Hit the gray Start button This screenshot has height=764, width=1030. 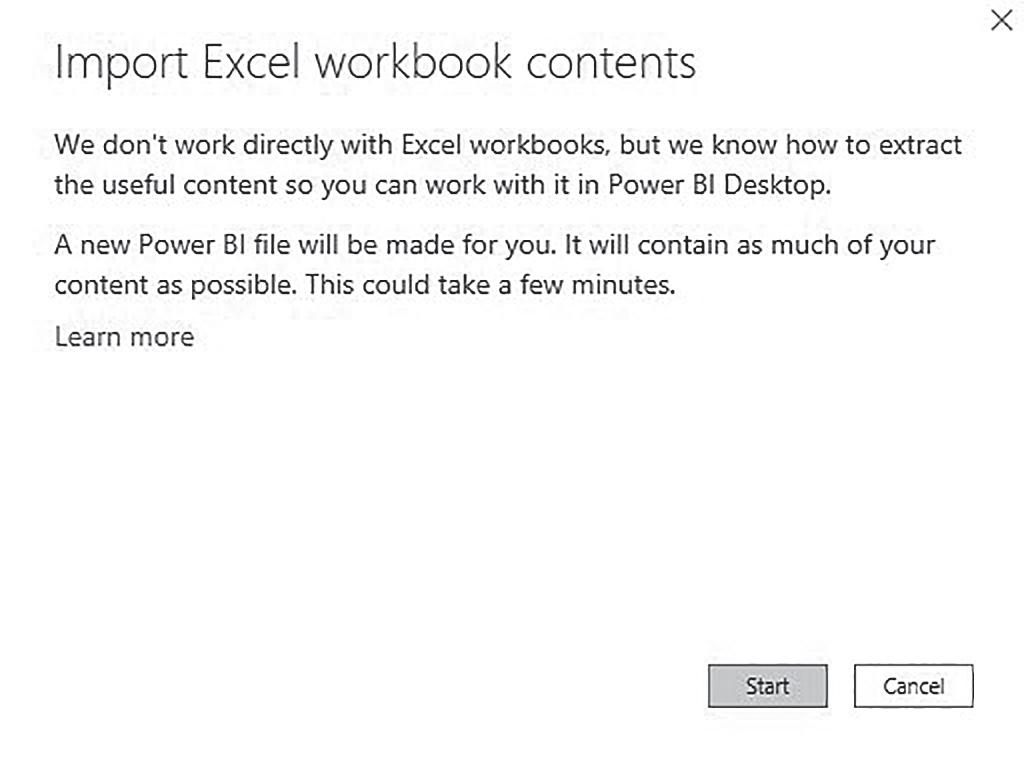point(767,686)
